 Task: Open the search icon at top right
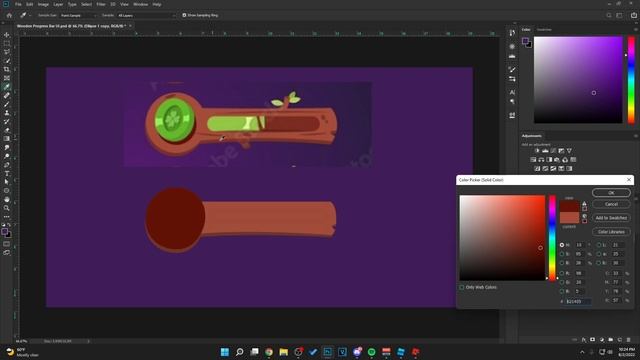(609, 15)
